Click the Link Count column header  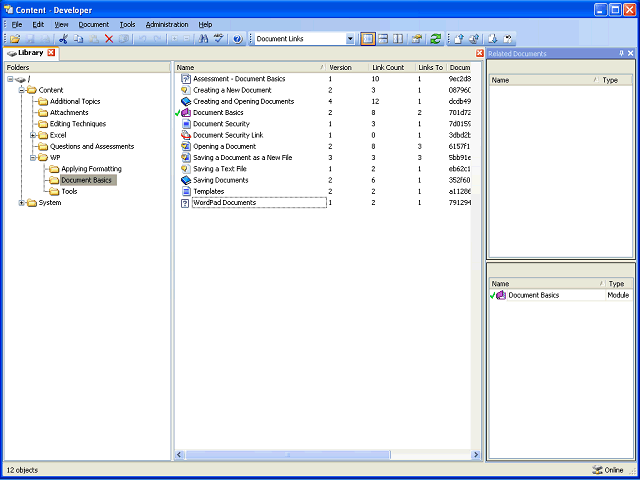pos(392,68)
